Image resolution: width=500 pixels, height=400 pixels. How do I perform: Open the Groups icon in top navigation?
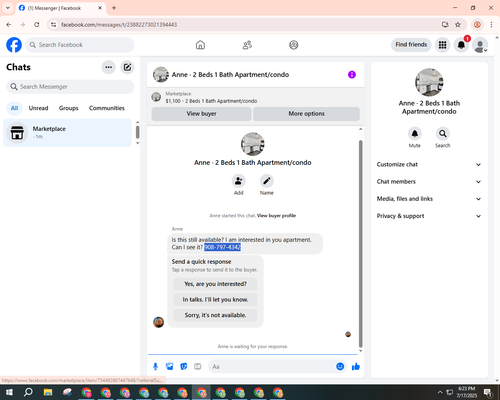(x=294, y=45)
